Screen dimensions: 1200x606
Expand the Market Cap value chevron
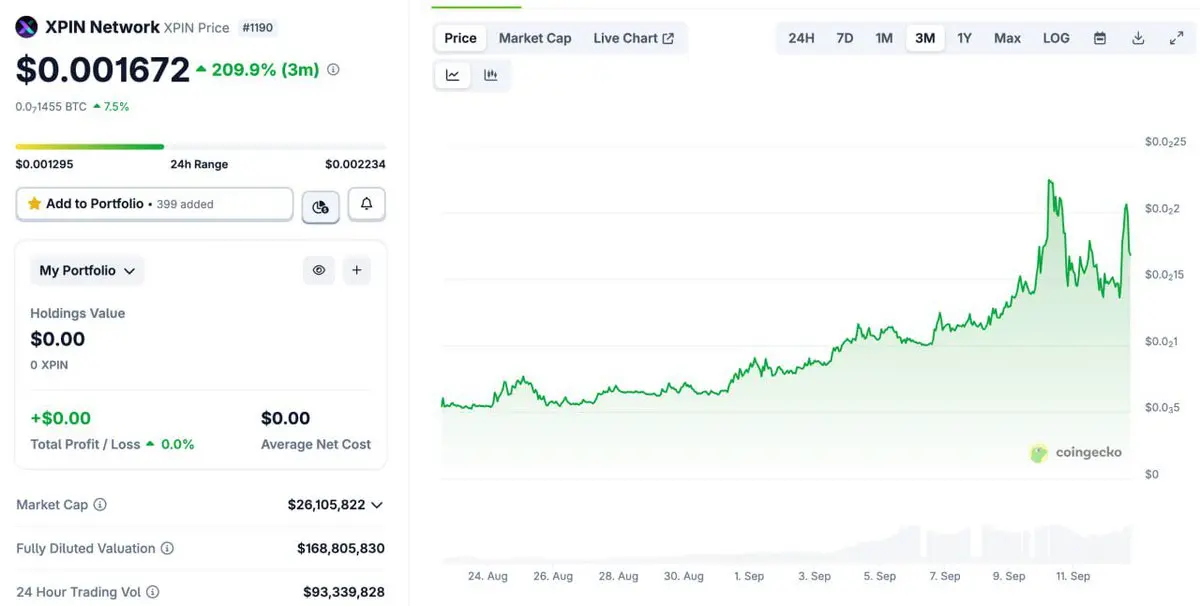[377, 505]
